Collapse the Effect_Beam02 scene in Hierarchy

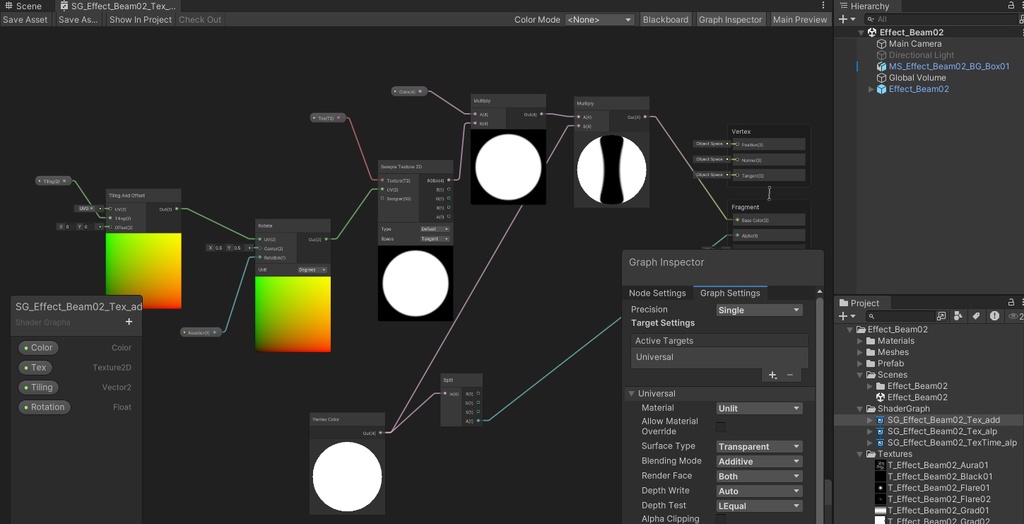861,32
